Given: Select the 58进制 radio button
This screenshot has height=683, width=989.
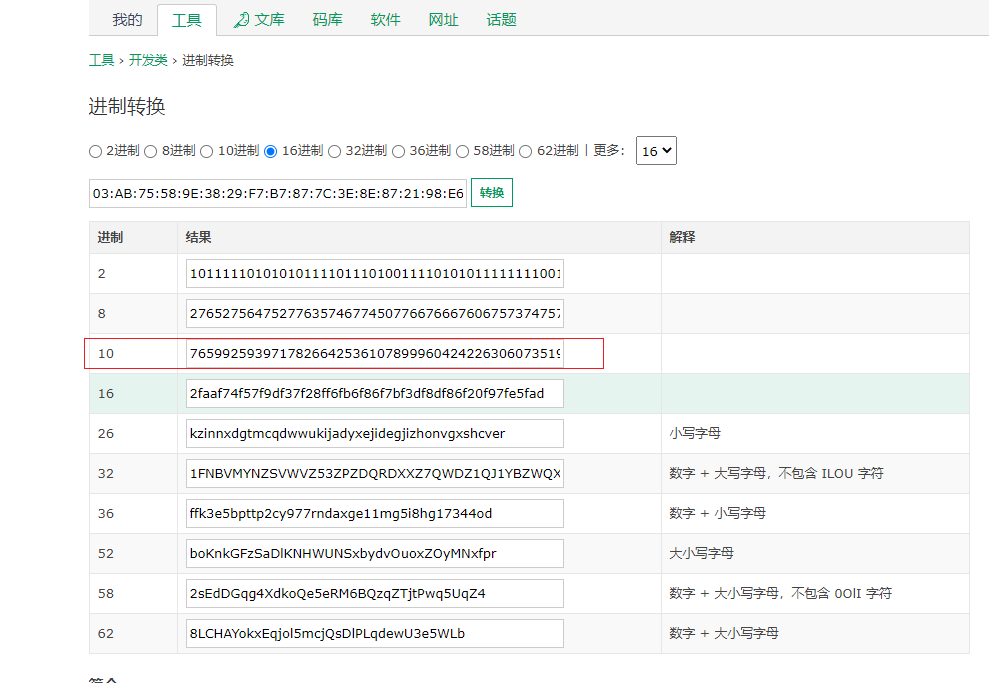Looking at the screenshot, I should 462,151.
